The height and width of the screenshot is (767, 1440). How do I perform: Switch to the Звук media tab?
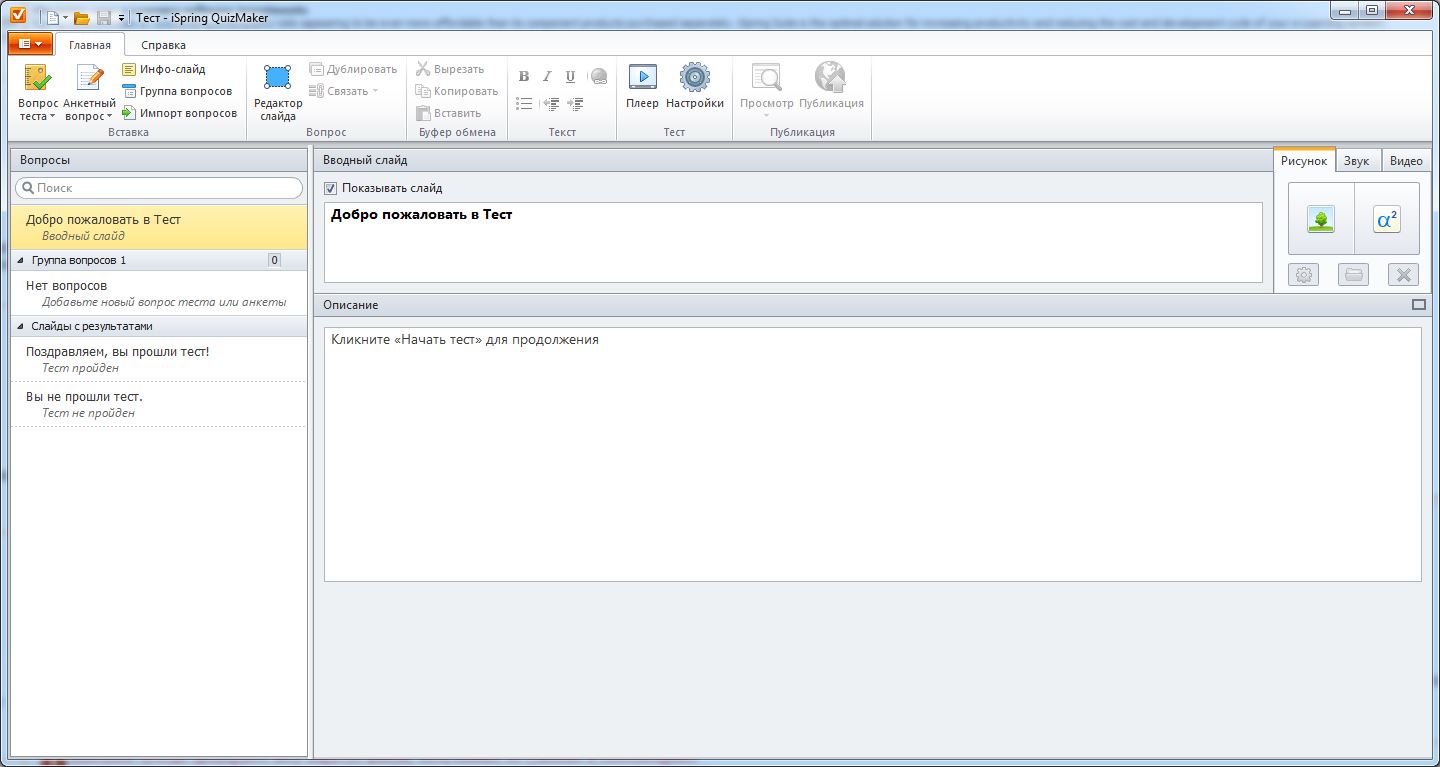point(1356,161)
